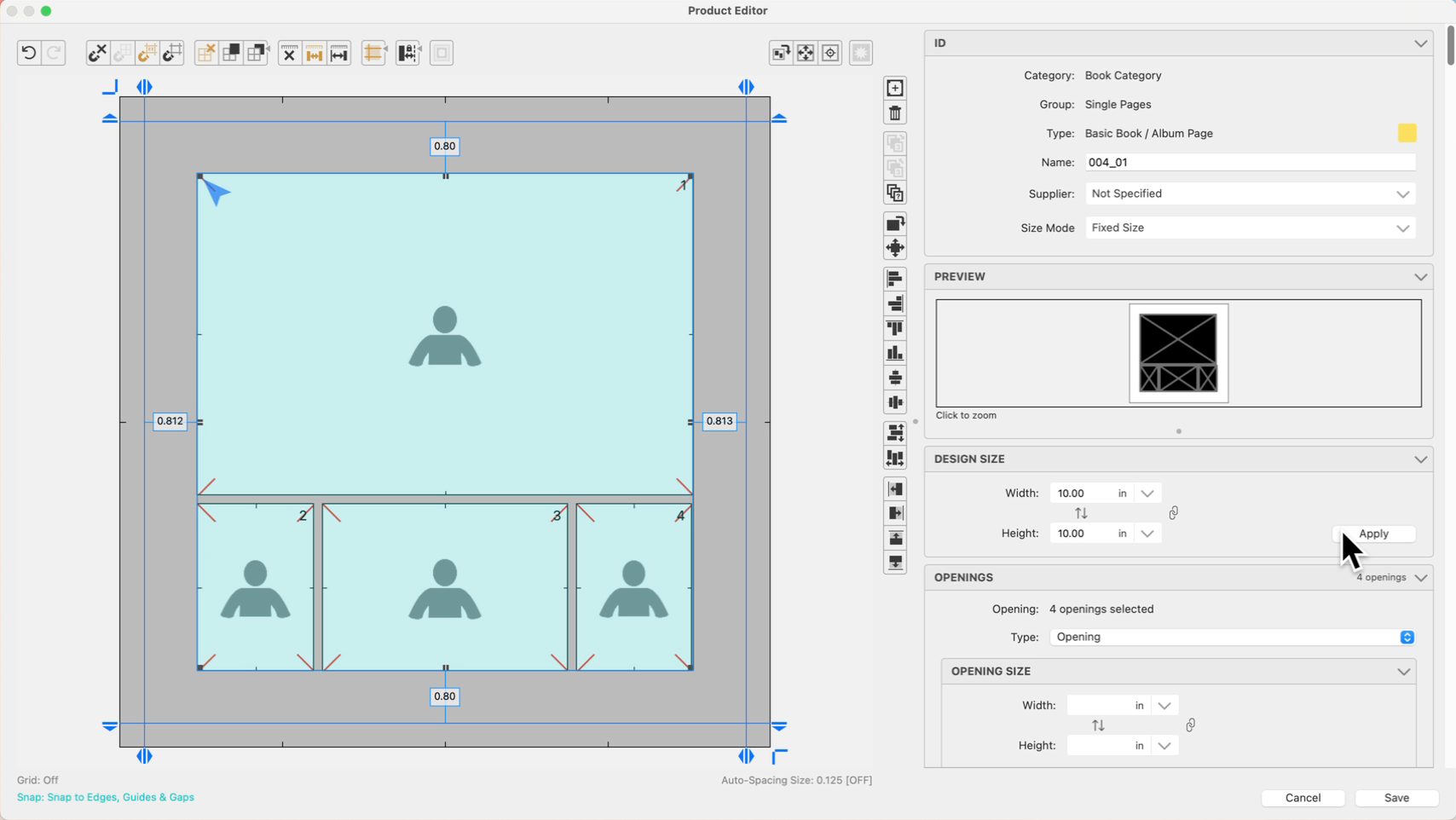
Task: Open the Size Mode dropdown
Action: click(1250, 228)
